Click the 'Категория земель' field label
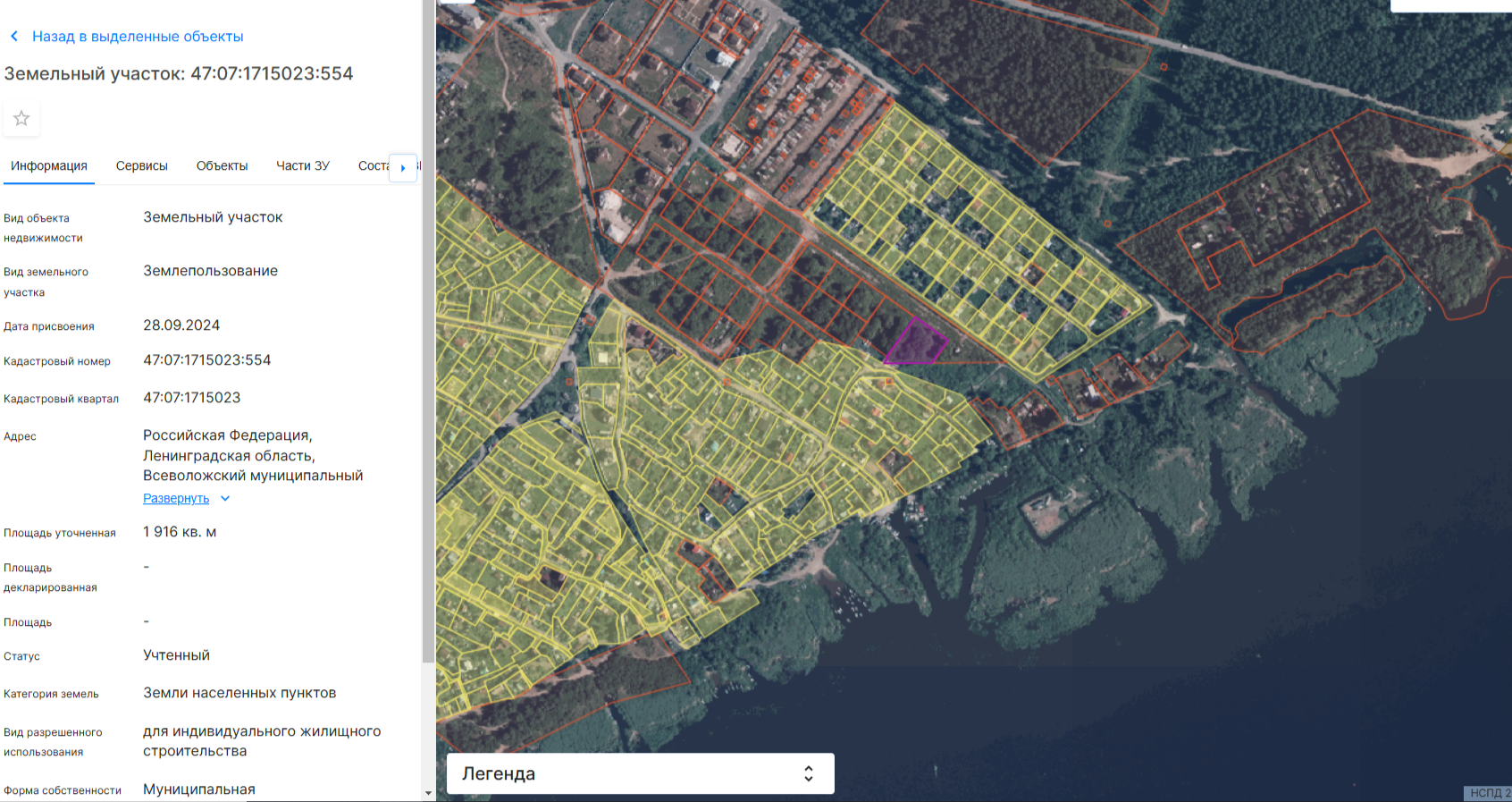The height and width of the screenshot is (802, 1512). tap(51, 694)
